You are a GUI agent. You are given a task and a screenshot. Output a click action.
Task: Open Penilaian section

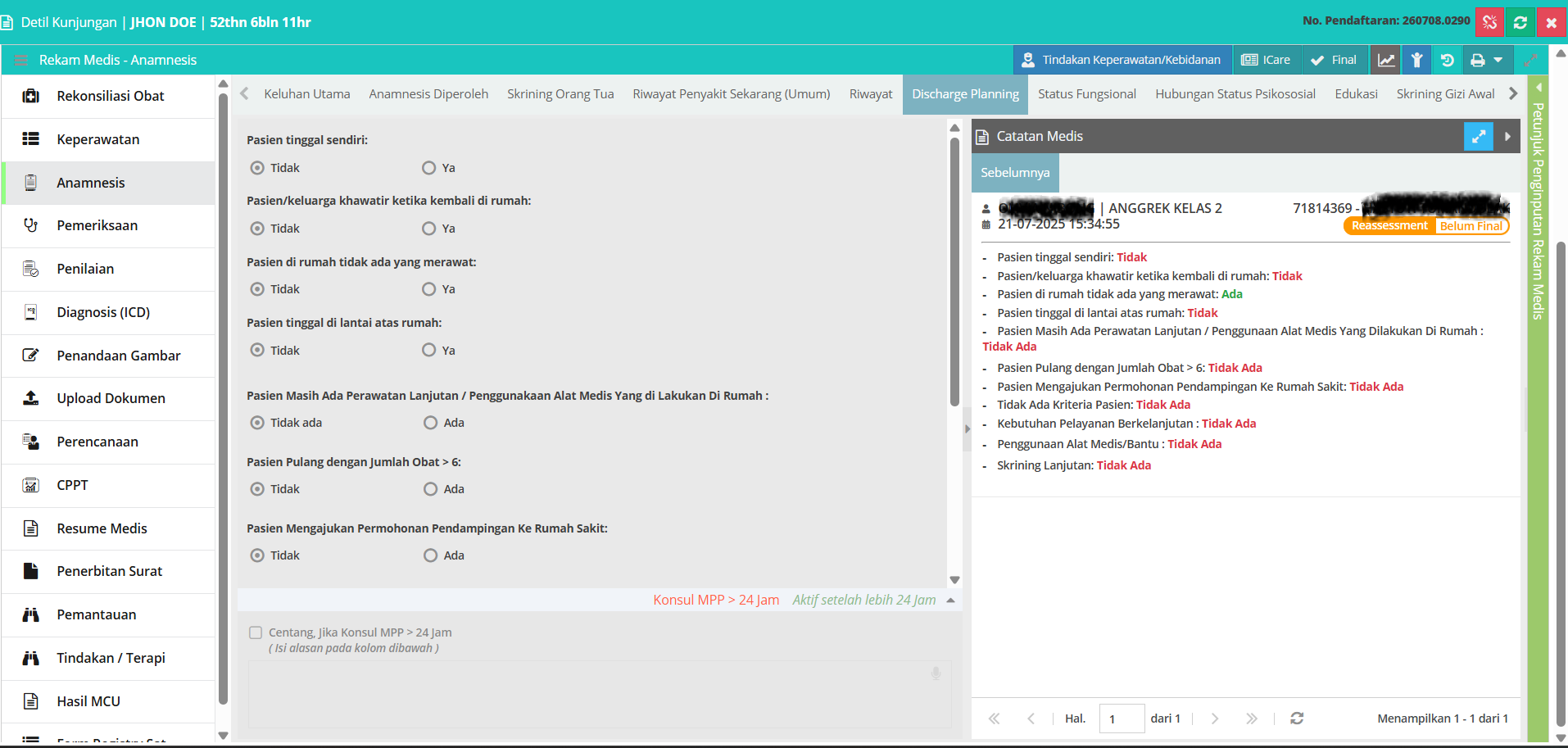pyautogui.click(x=108, y=269)
